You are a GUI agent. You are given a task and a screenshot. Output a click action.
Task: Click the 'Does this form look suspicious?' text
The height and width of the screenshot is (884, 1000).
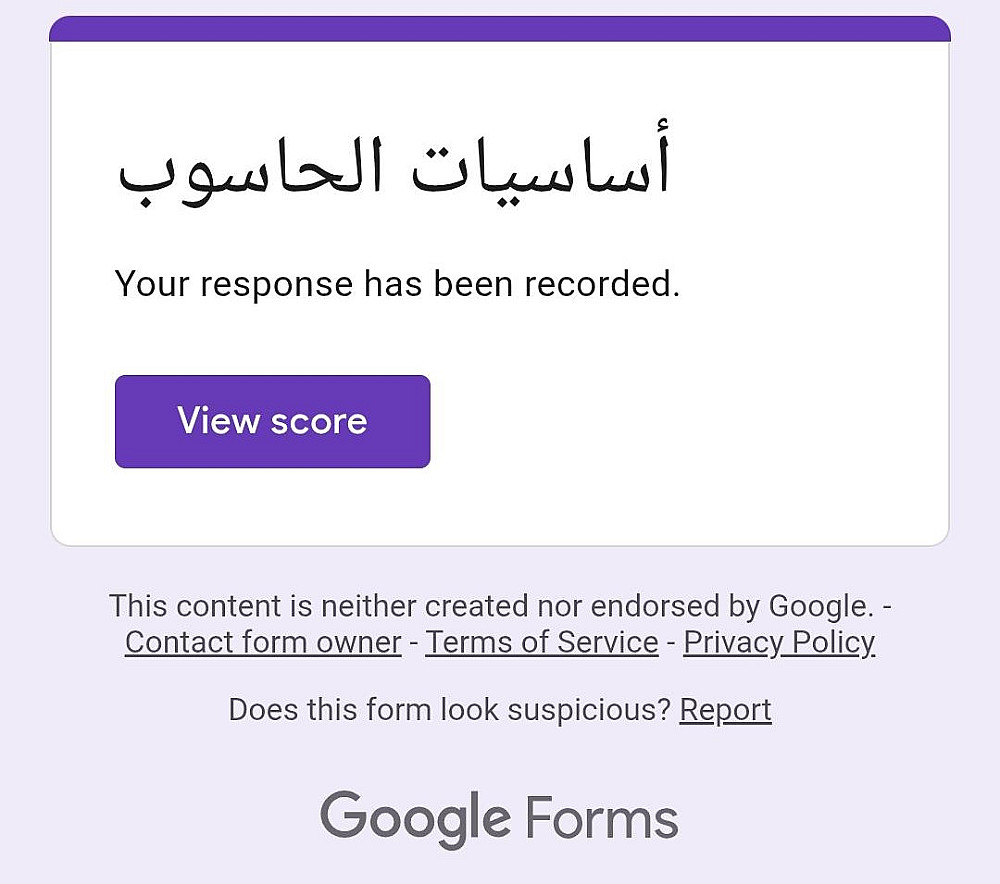click(448, 710)
